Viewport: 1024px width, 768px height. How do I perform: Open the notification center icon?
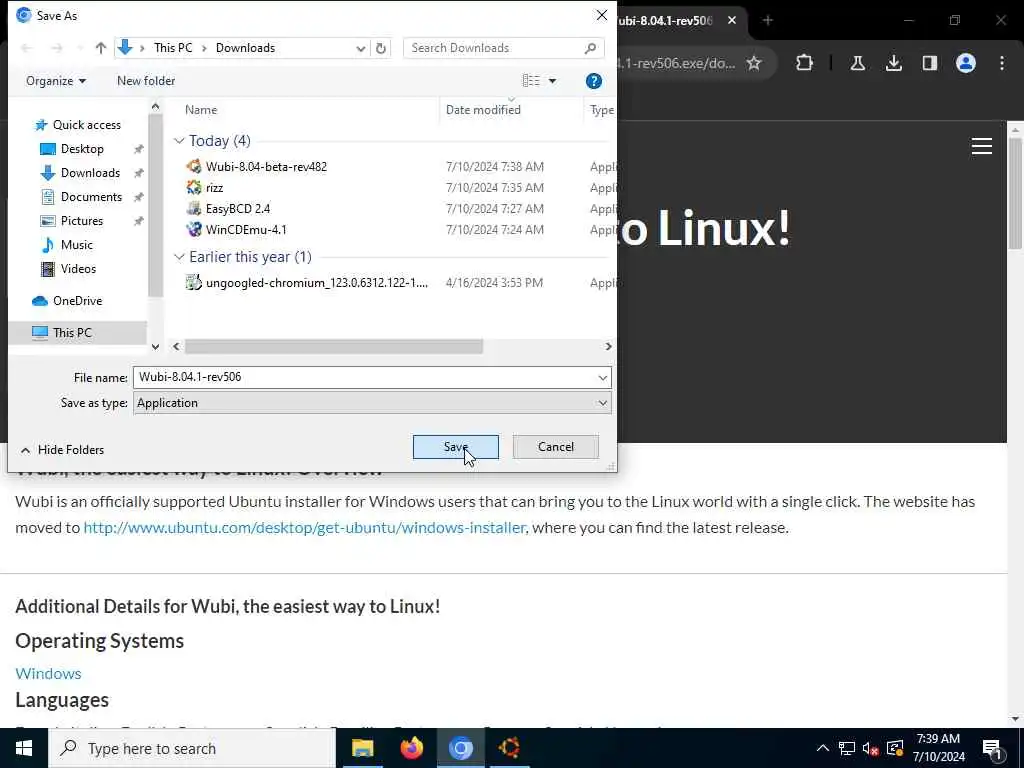(993, 748)
